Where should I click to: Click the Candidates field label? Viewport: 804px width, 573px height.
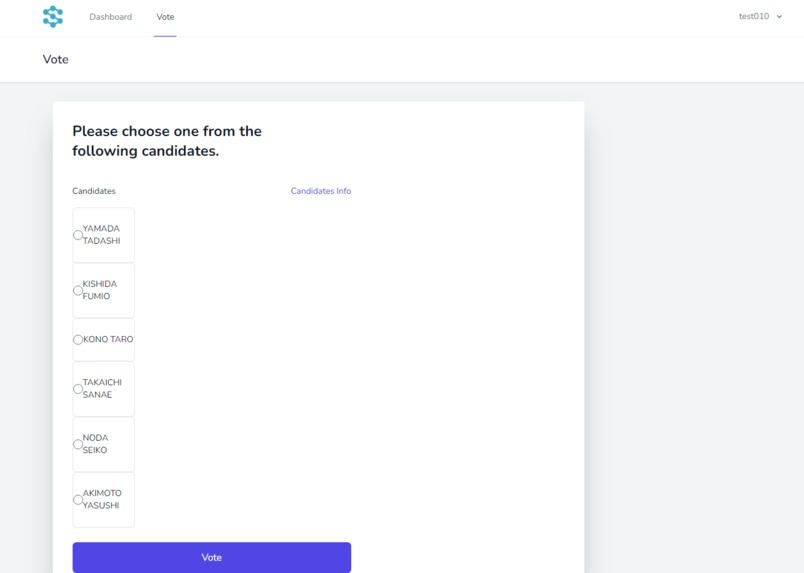pos(94,191)
